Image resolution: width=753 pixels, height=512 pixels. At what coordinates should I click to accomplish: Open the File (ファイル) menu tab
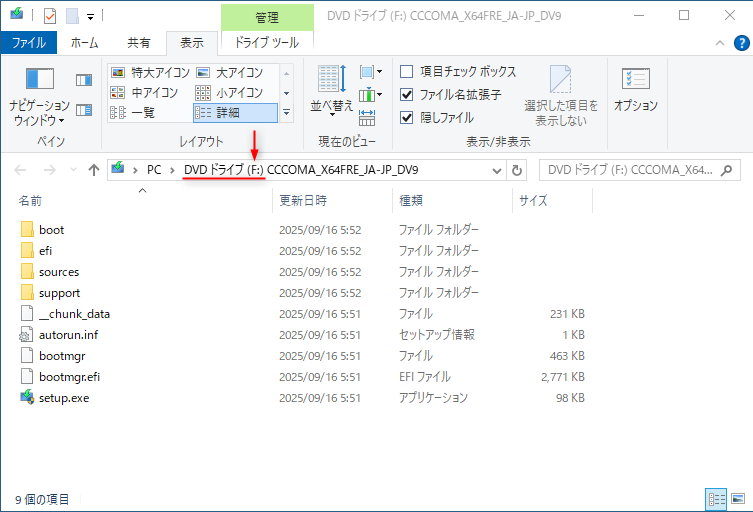28,43
